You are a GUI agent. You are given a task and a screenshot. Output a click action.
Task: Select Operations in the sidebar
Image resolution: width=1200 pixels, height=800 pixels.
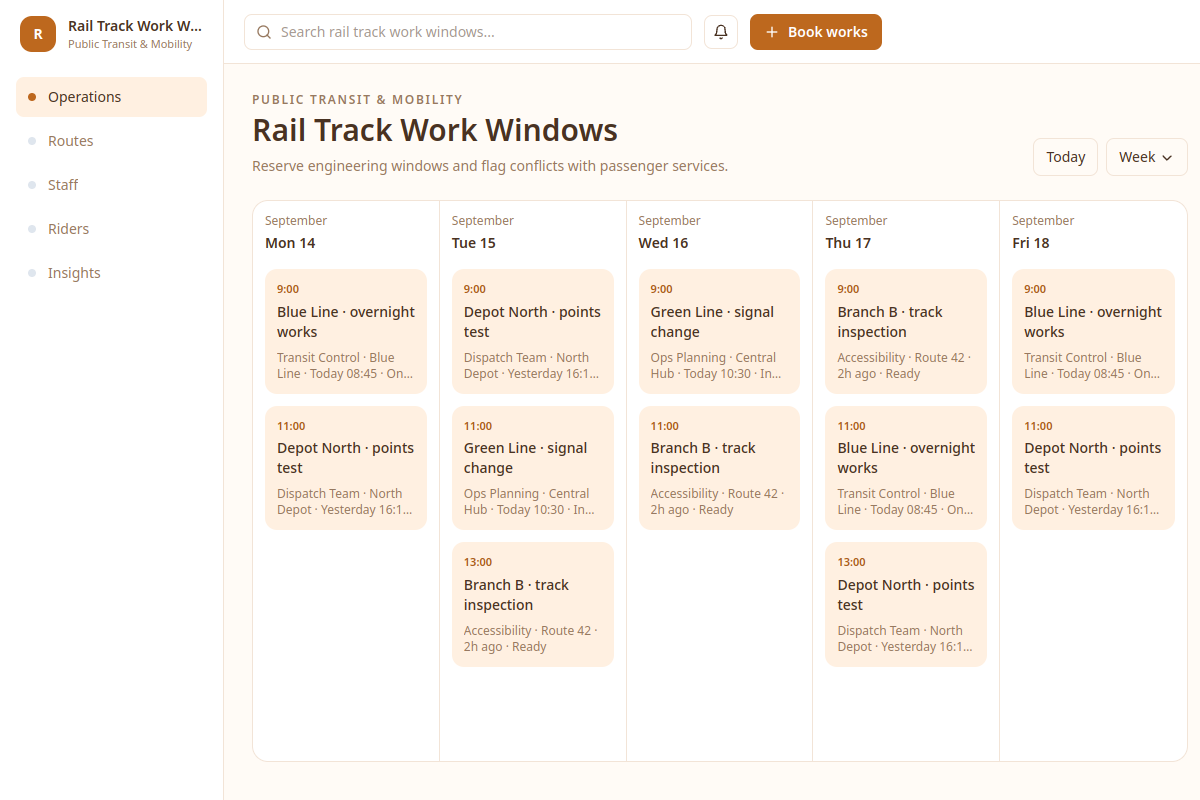112,97
